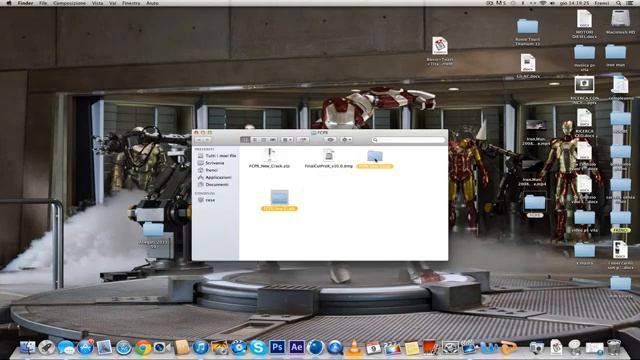
Task: Open Documenti in the Finder sidebar
Action: pos(213,184)
